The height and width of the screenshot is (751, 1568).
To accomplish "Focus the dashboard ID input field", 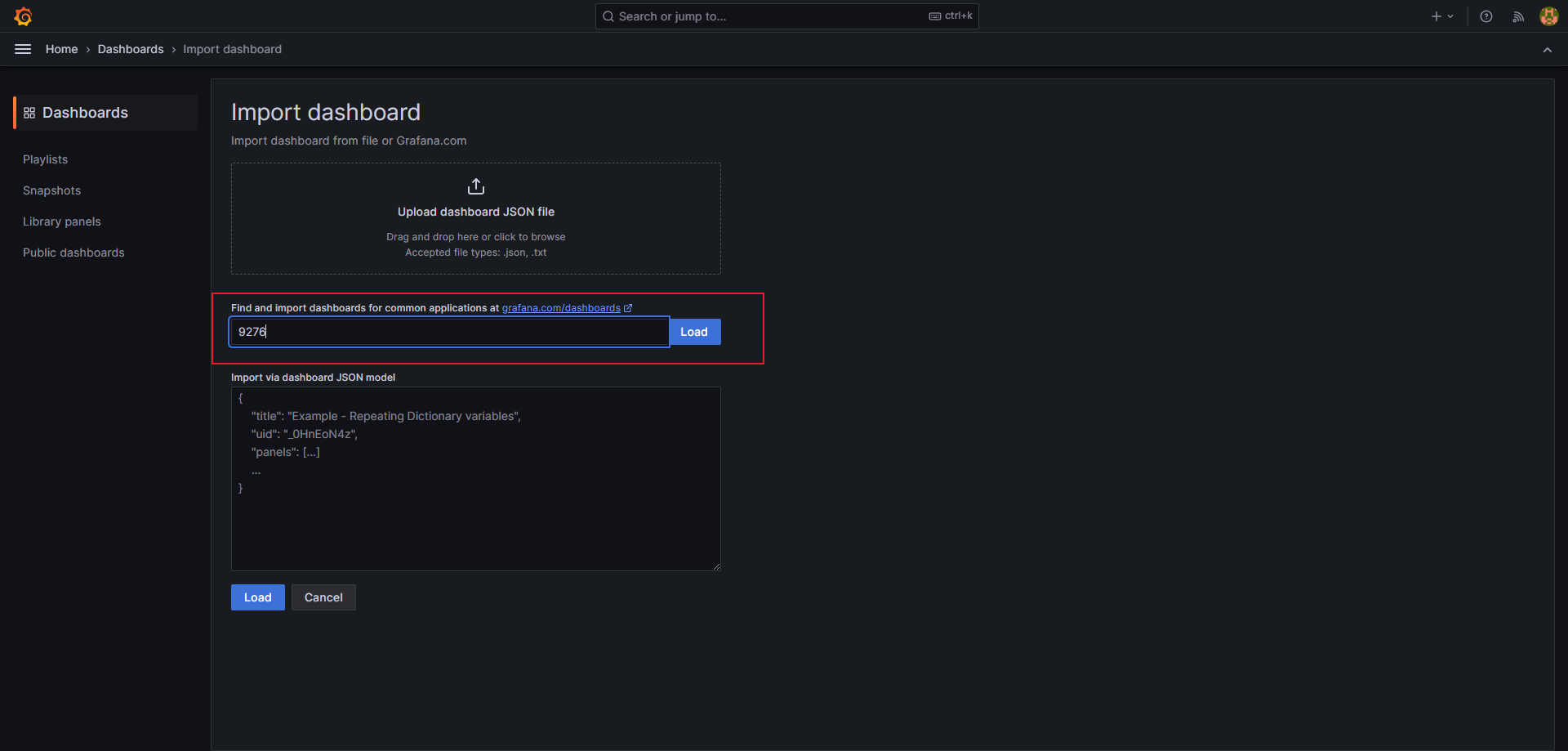I will click(x=449, y=332).
